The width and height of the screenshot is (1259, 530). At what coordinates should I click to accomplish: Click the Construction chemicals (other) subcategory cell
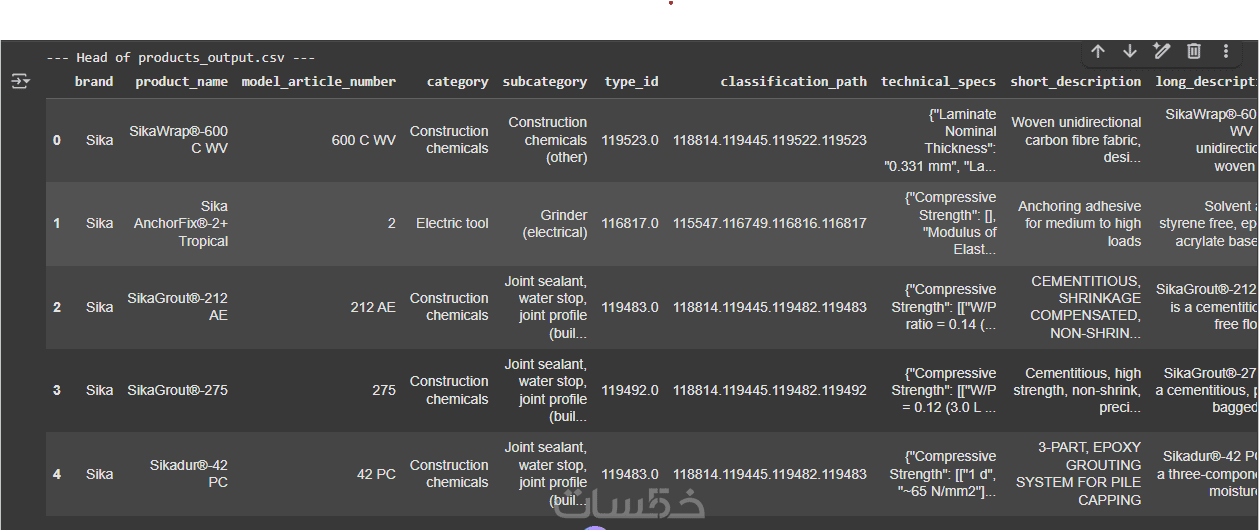(x=548, y=140)
